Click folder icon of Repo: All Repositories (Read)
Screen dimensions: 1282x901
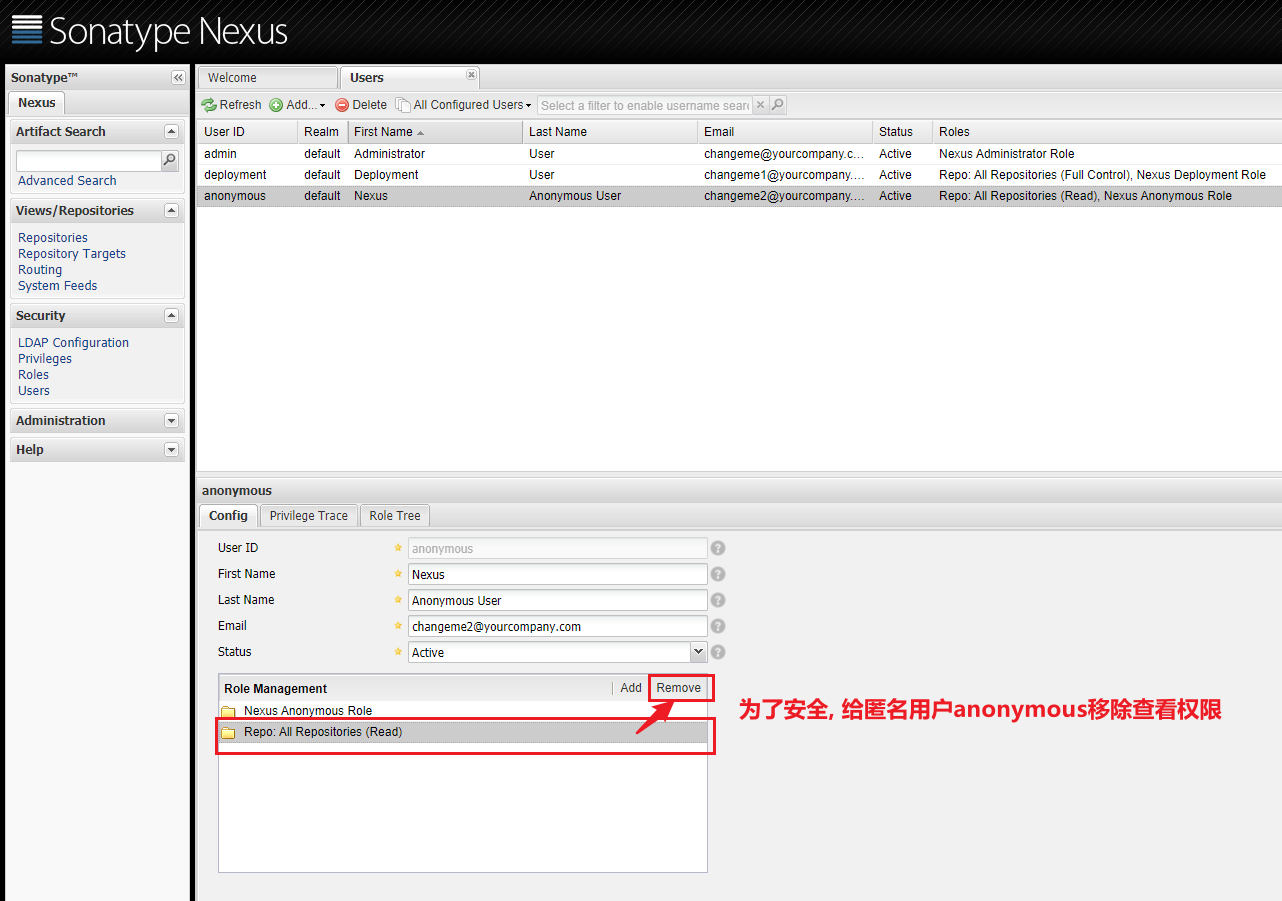(228, 732)
